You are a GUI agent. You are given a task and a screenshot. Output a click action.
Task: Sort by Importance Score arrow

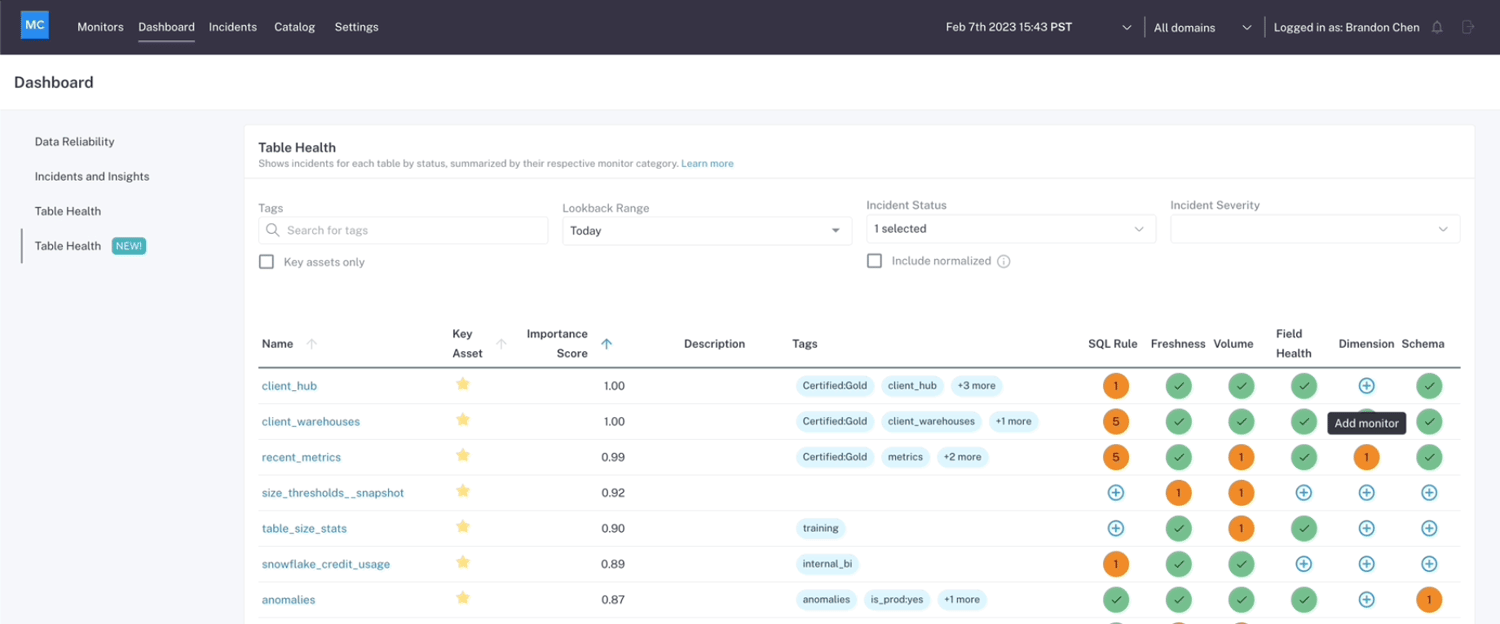click(606, 344)
